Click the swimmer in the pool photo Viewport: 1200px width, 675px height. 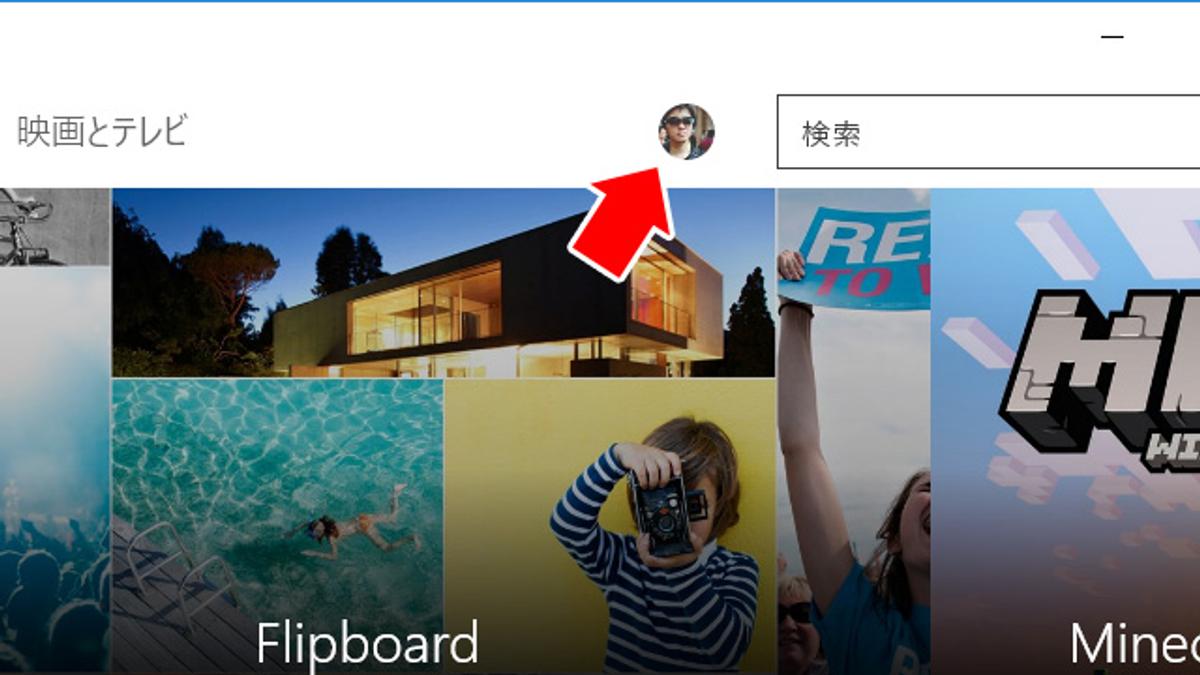(356, 525)
